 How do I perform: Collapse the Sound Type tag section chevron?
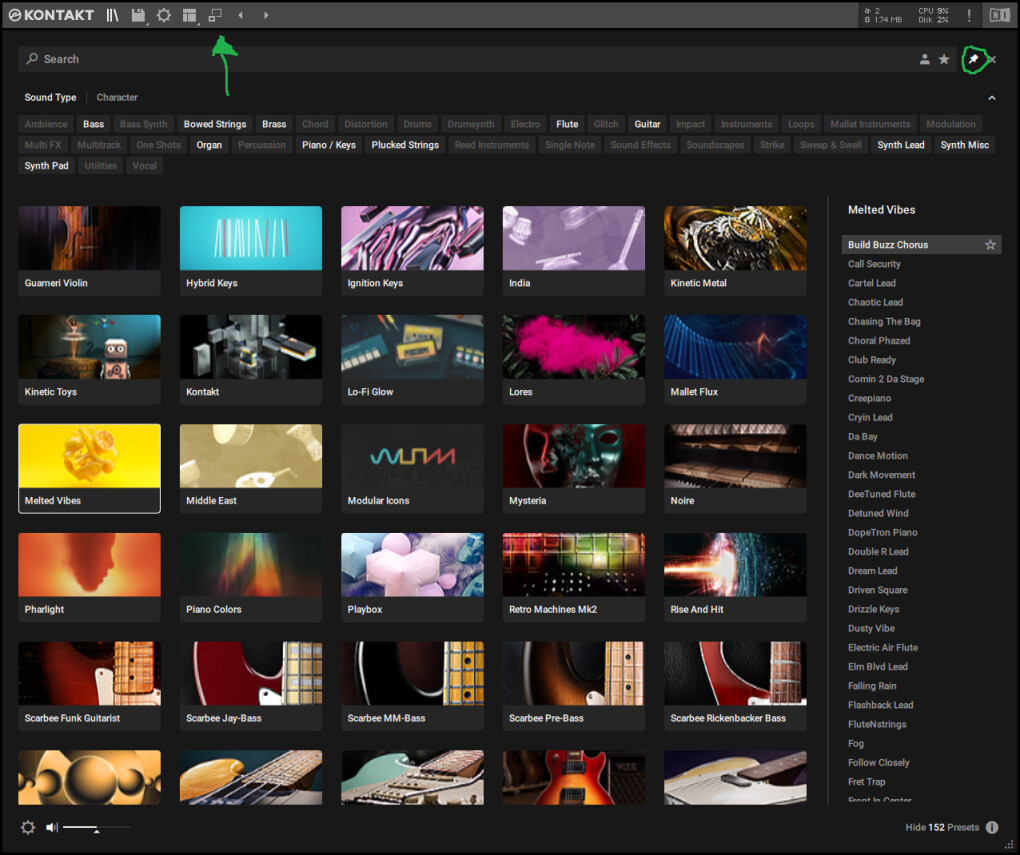tap(992, 98)
